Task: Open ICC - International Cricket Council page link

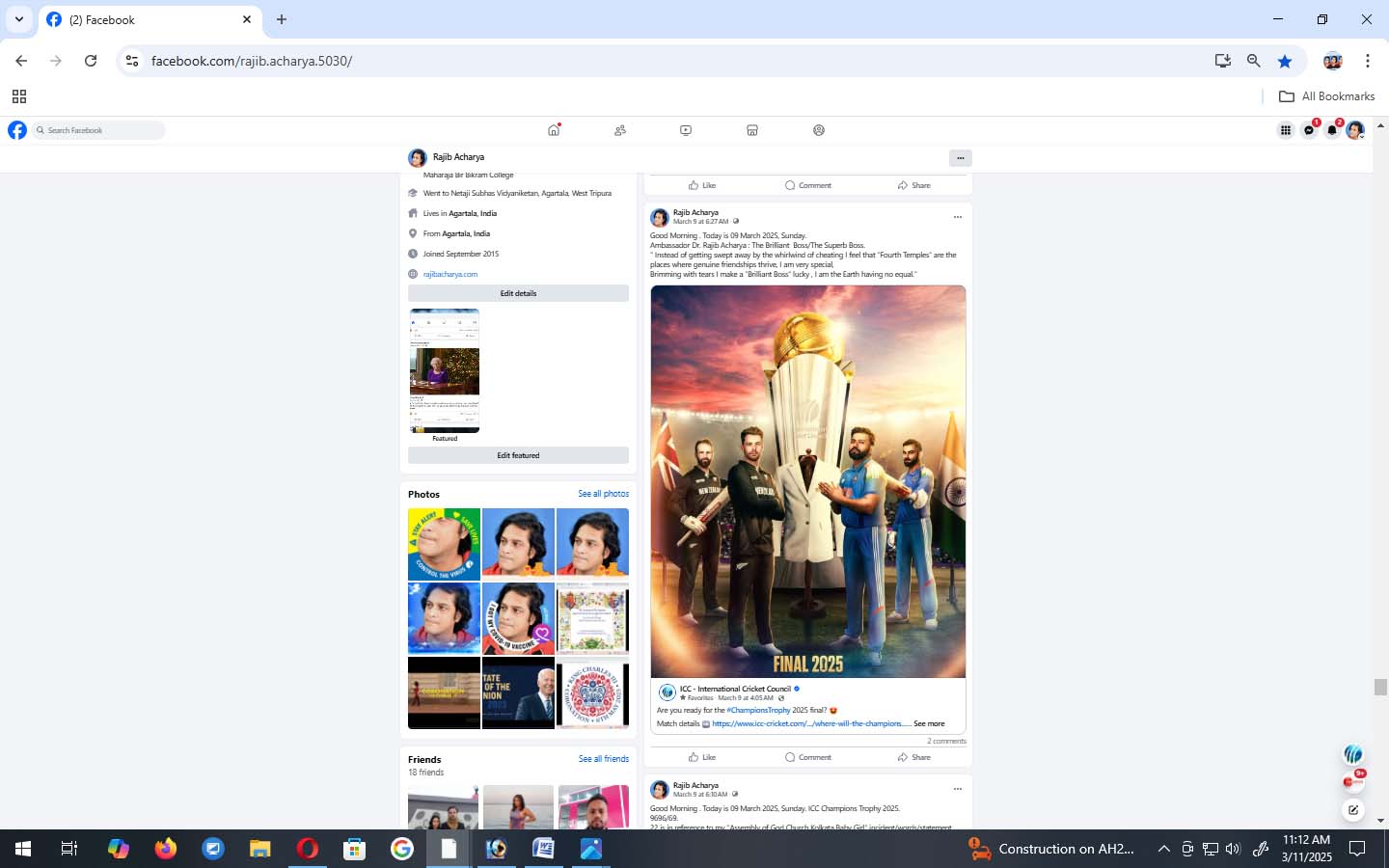Action: point(735,689)
